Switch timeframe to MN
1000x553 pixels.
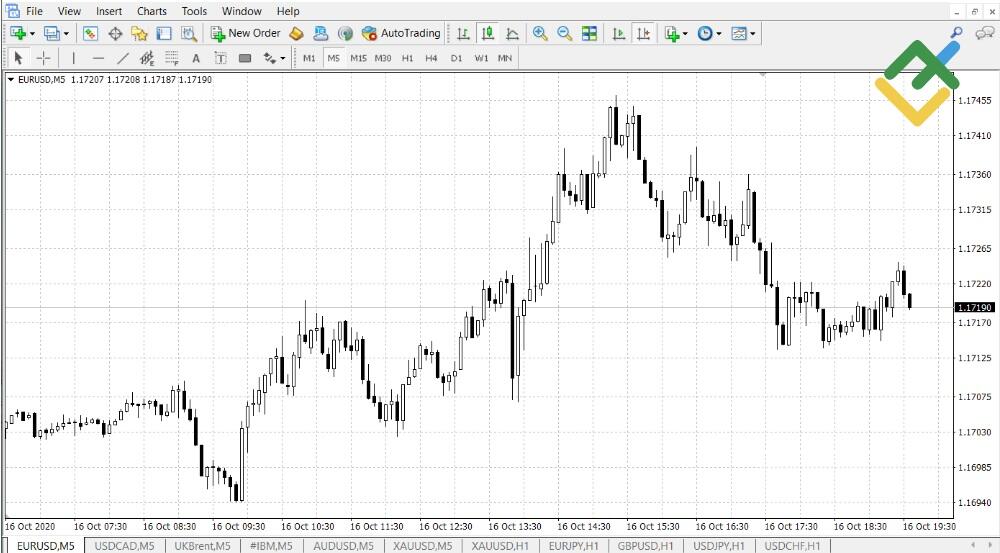pyautogui.click(x=505, y=58)
